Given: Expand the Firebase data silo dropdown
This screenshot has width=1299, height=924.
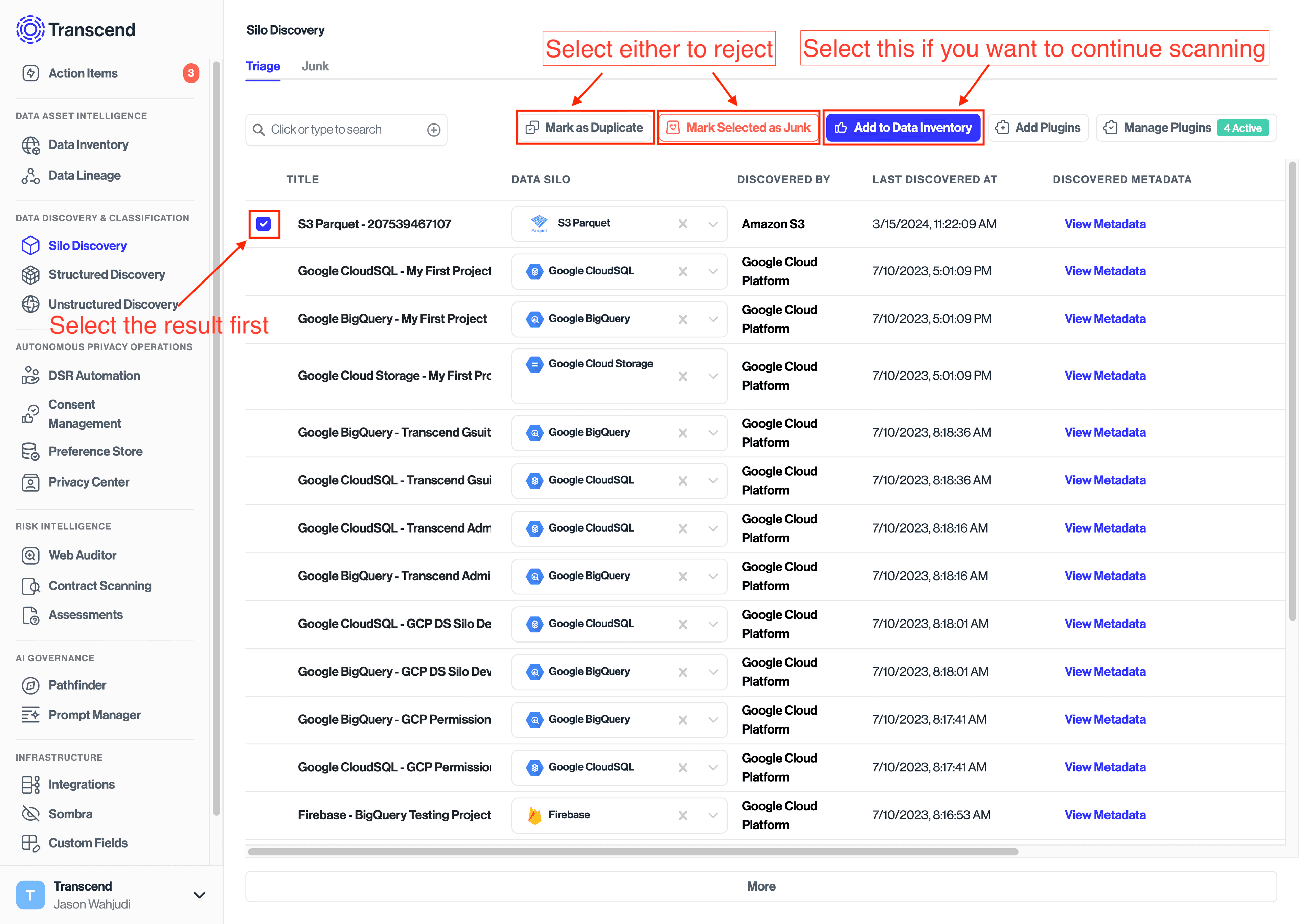Looking at the screenshot, I should click(x=713, y=815).
